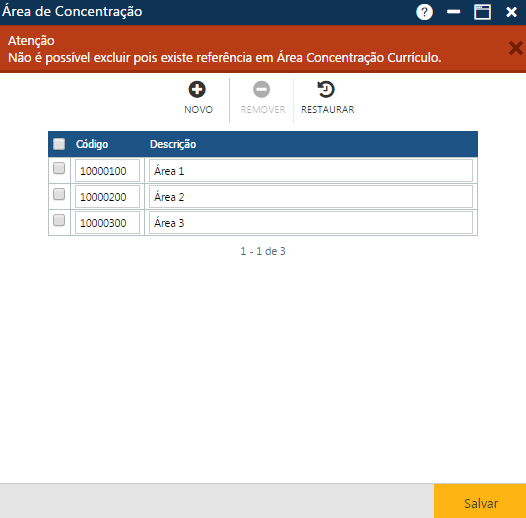Sort by the Código column header

(x=92, y=144)
